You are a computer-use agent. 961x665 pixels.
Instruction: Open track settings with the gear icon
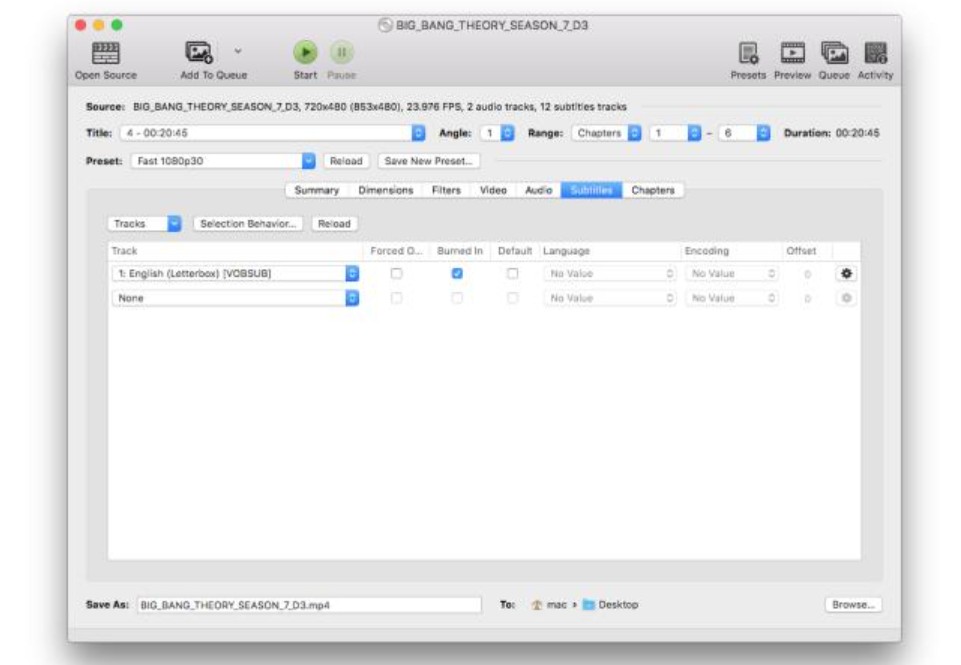(x=844, y=271)
